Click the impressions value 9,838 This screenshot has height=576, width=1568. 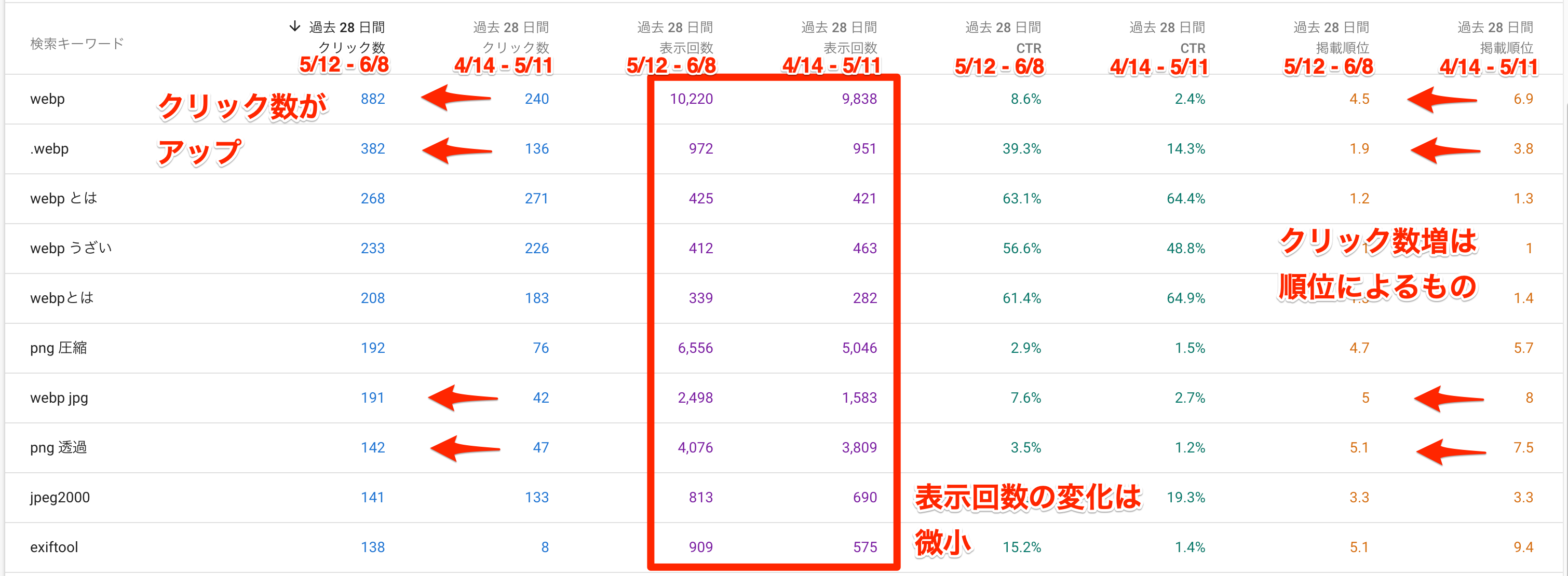click(859, 99)
